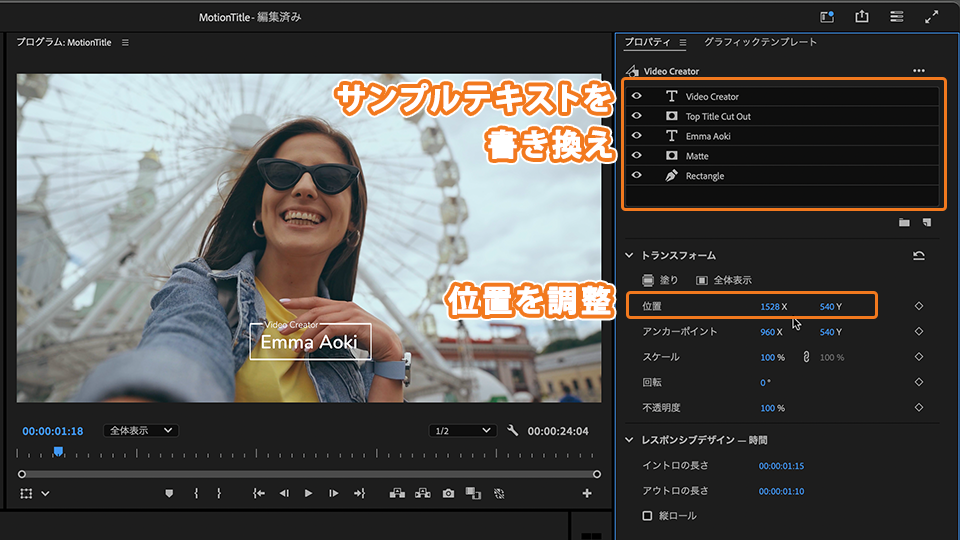The height and width of the screenshot is (540, 960).
Task: Reset transform with the undo arrow icon
Action: 918,256
